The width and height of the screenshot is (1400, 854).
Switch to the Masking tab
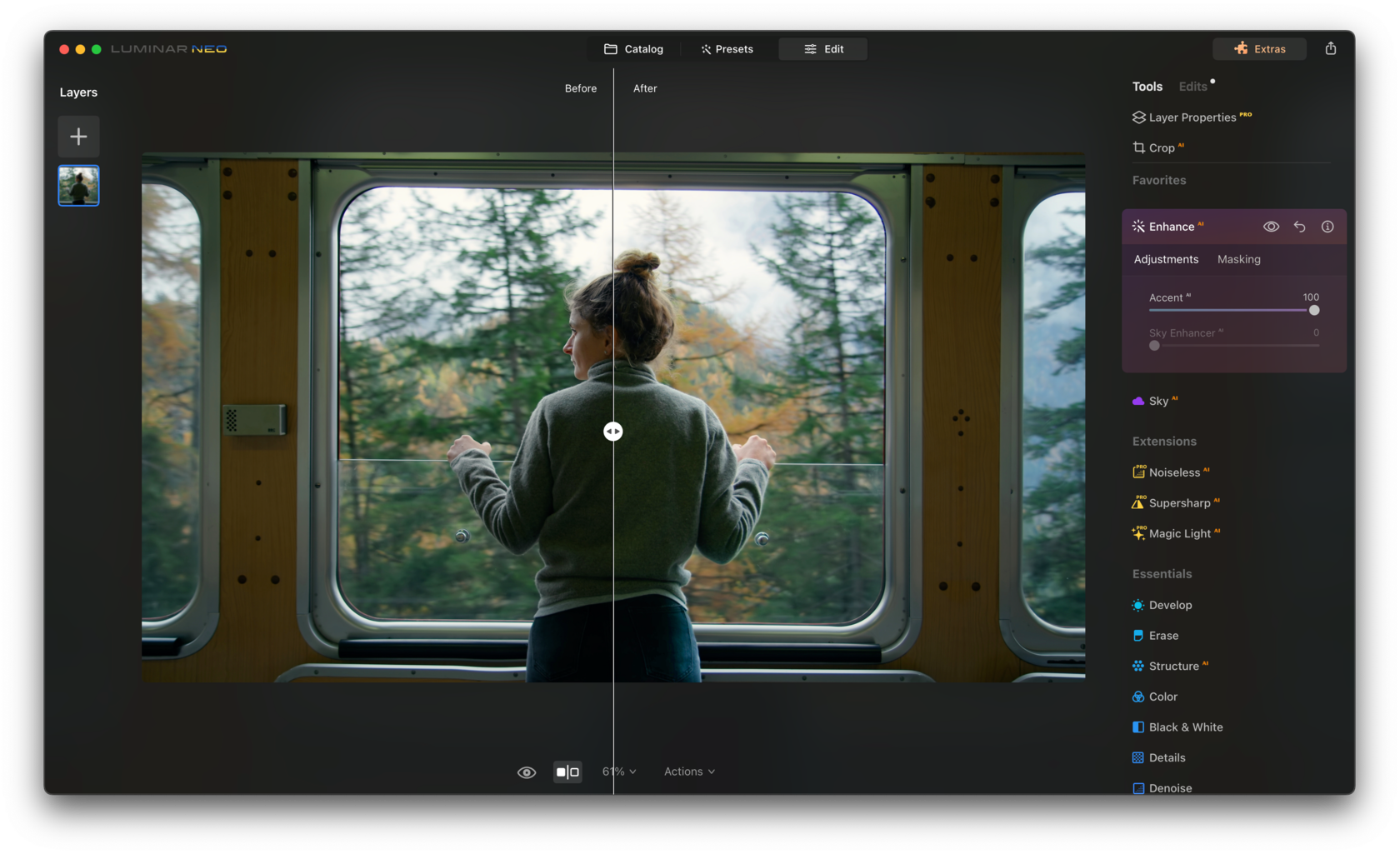(x=1238, y=259)
